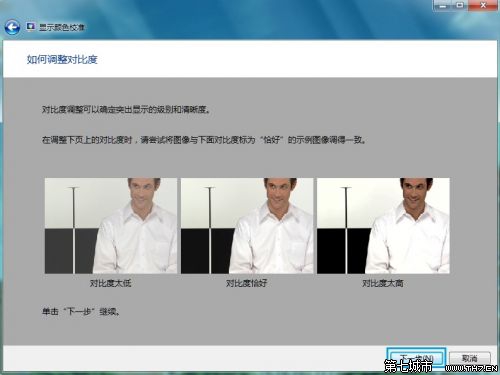
Task: Click the line starting 在调整下页上的对比度时
Action: (204, 140)
